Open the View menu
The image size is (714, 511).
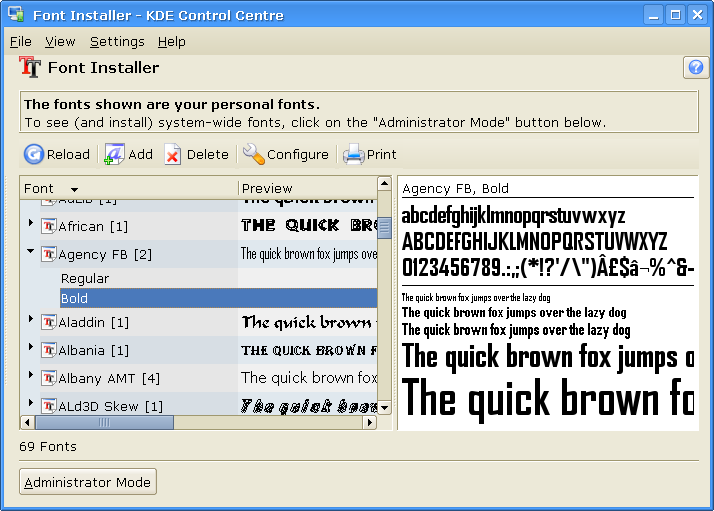pos(60,41)
